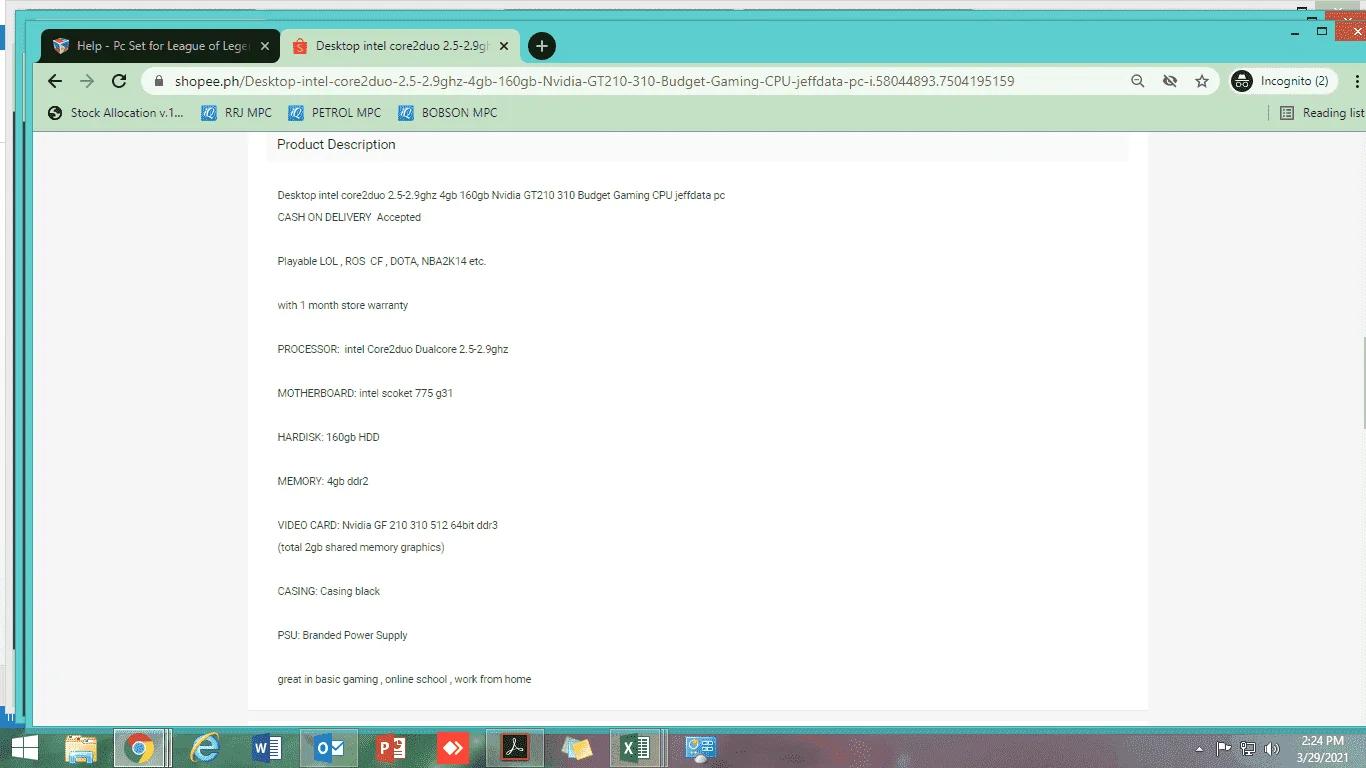The width and height of the screenshot is (1366, 768).
Task: Open the Control Panel taskbar icon
Action: tap(701, 748)
